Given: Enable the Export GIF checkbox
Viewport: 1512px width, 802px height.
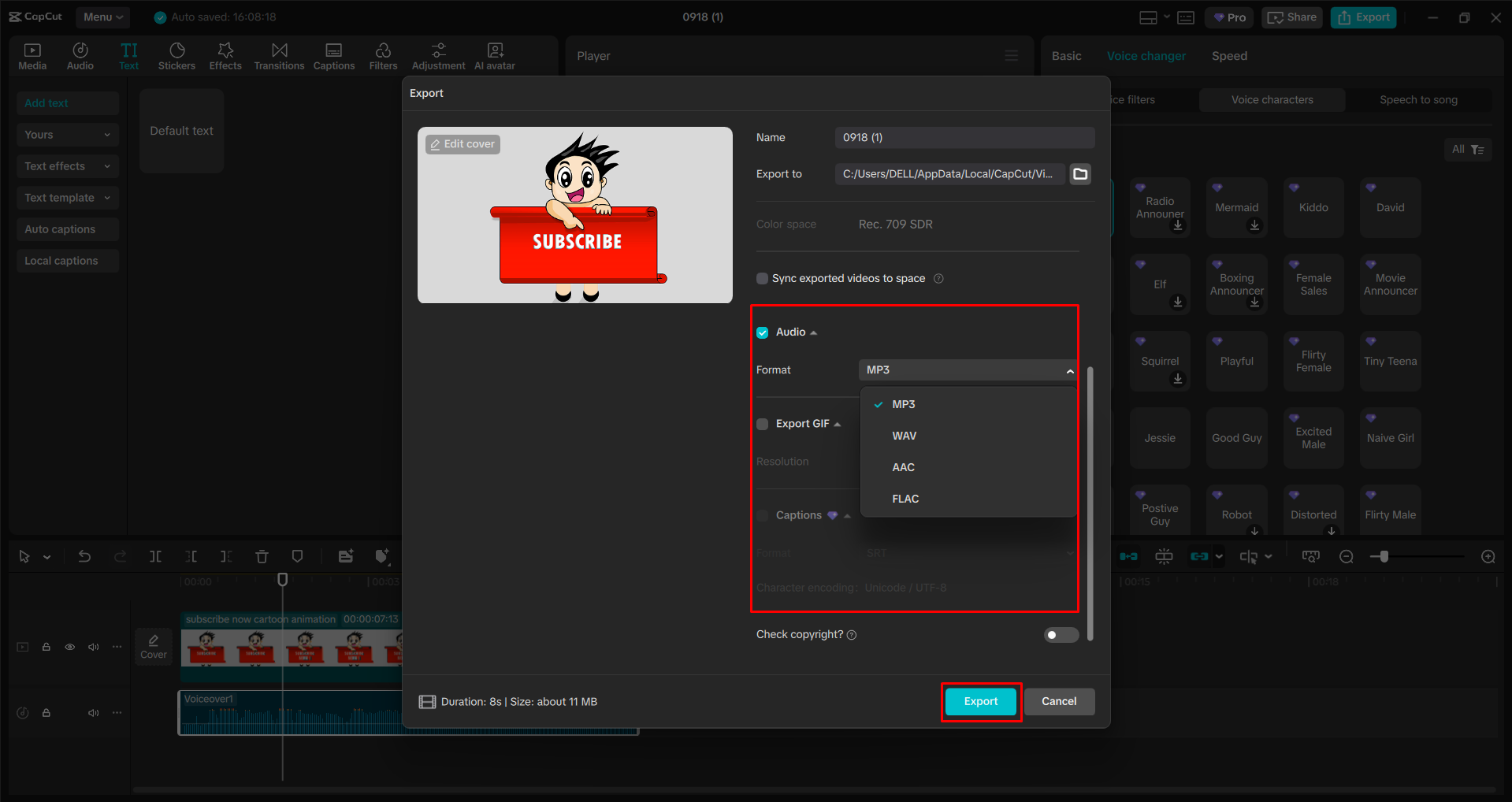Looking at the screenshot, I should coord(762,424).
